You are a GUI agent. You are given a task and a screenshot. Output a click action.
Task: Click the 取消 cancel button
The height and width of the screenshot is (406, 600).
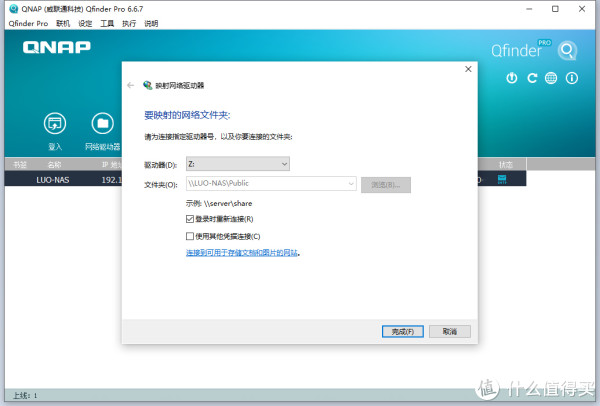[447, 331]
